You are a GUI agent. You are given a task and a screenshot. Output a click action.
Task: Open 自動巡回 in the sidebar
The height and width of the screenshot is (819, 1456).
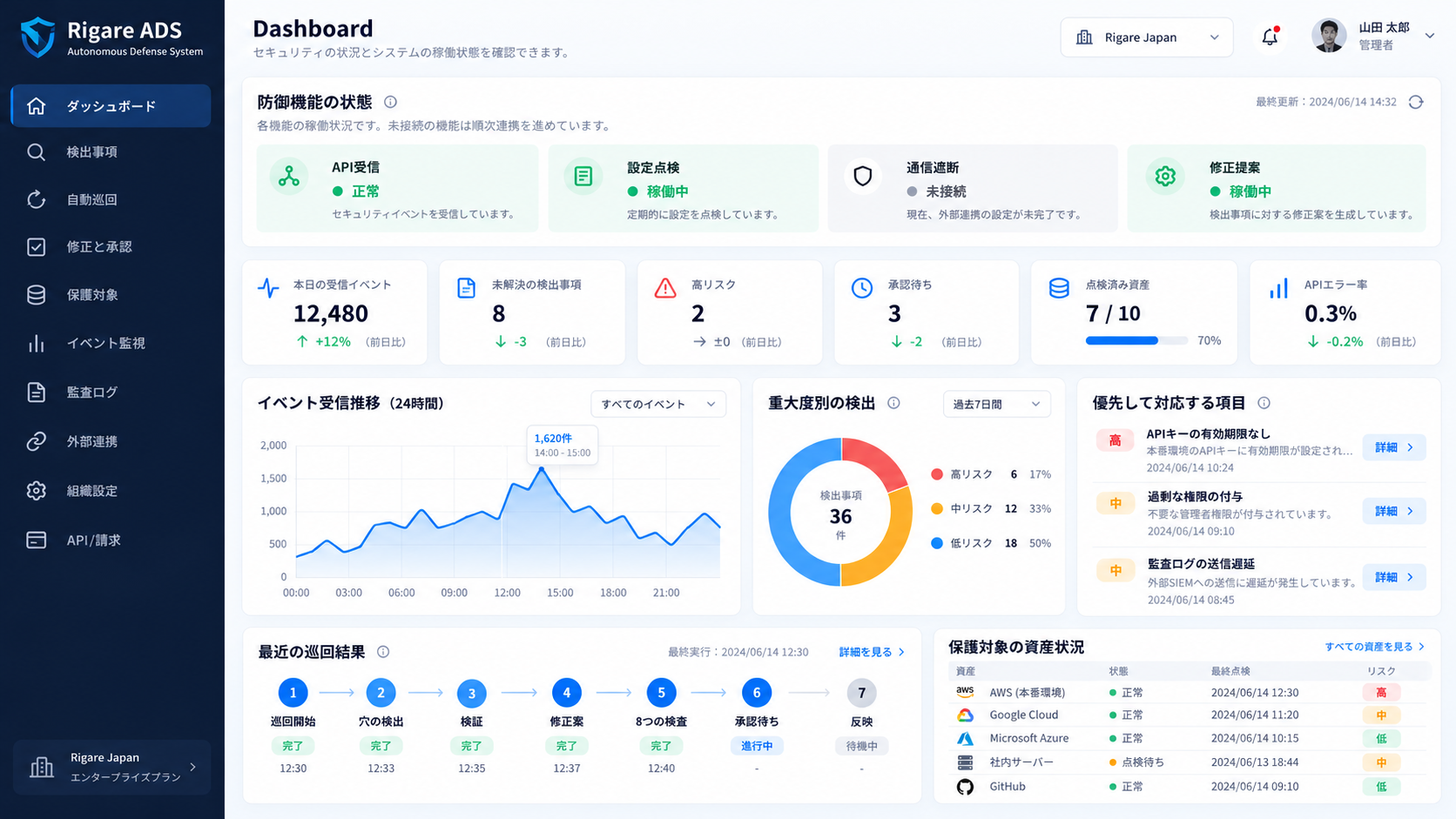[111, 199]
